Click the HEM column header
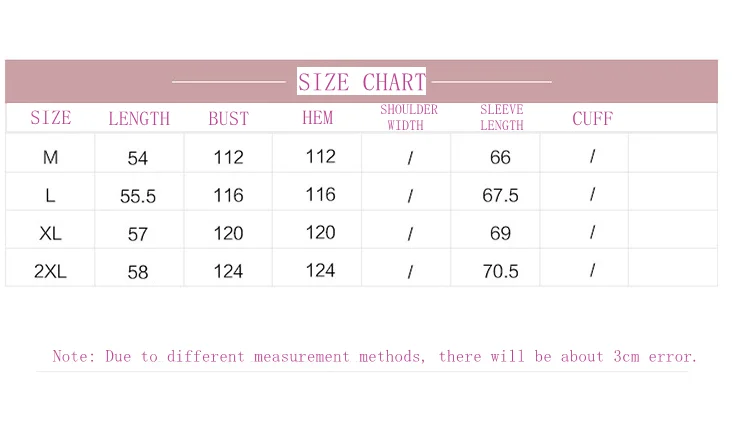The image size is (734, 421). [317, 118]
